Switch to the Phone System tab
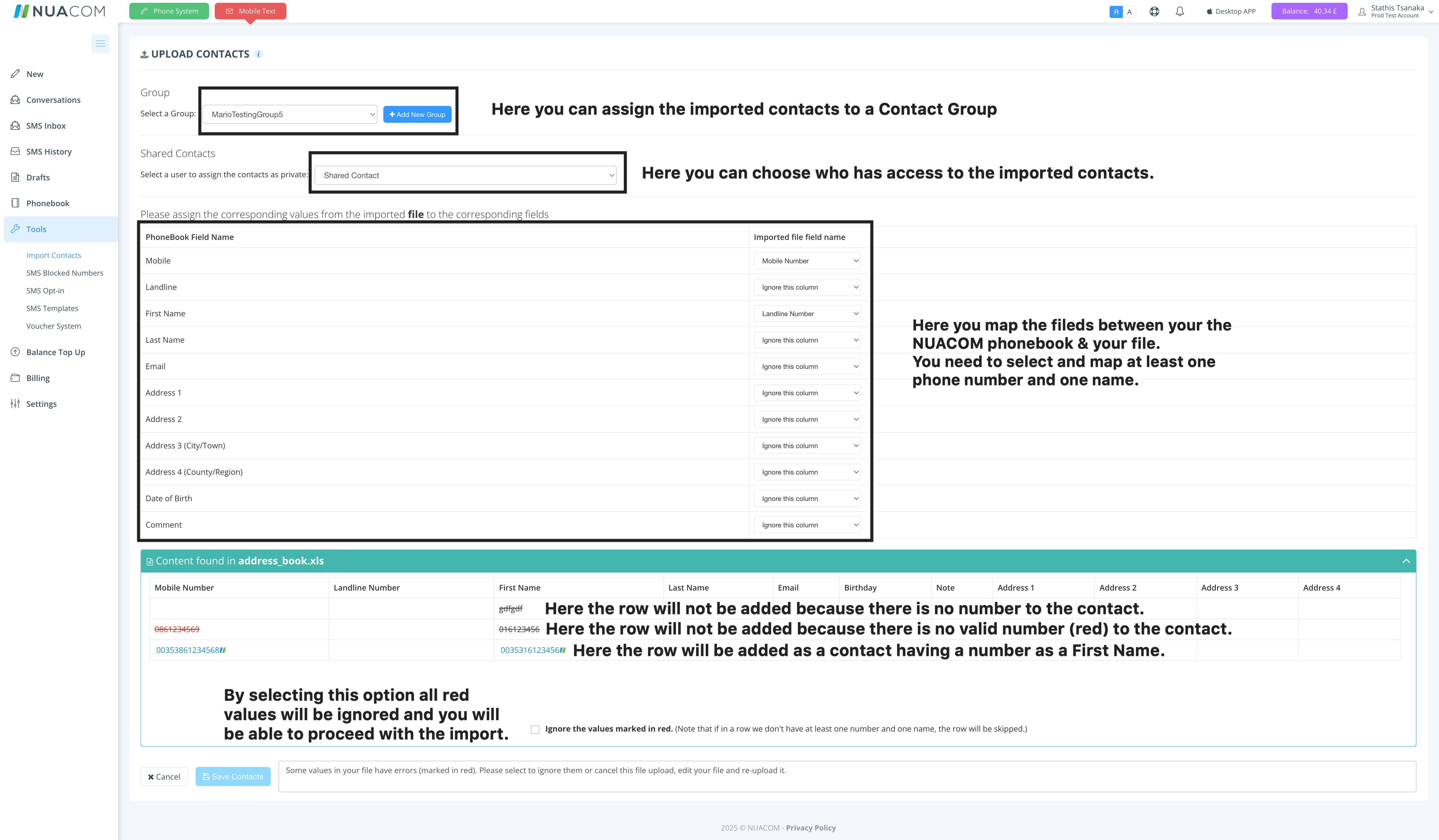 169,12
